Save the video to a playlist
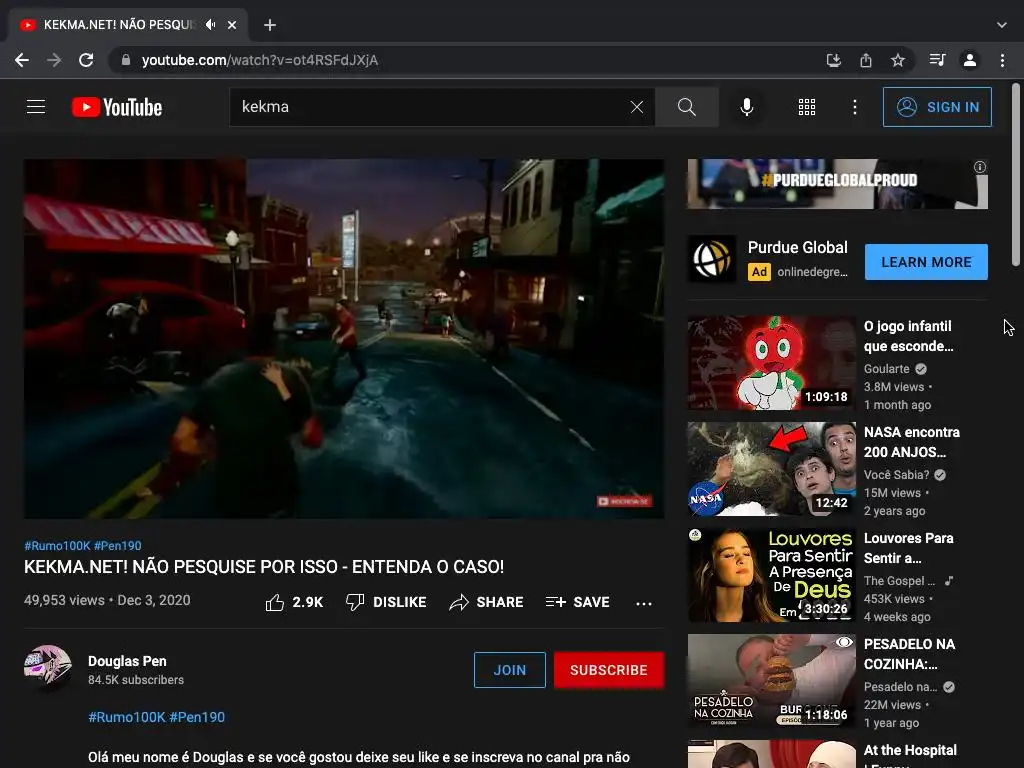1024x768 pixels. [x=577, y=602]
